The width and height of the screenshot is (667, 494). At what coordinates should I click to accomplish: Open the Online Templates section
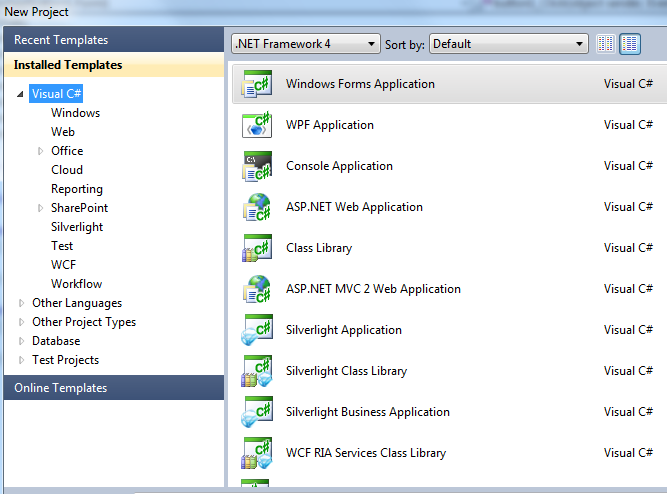(x=60, y=388)
